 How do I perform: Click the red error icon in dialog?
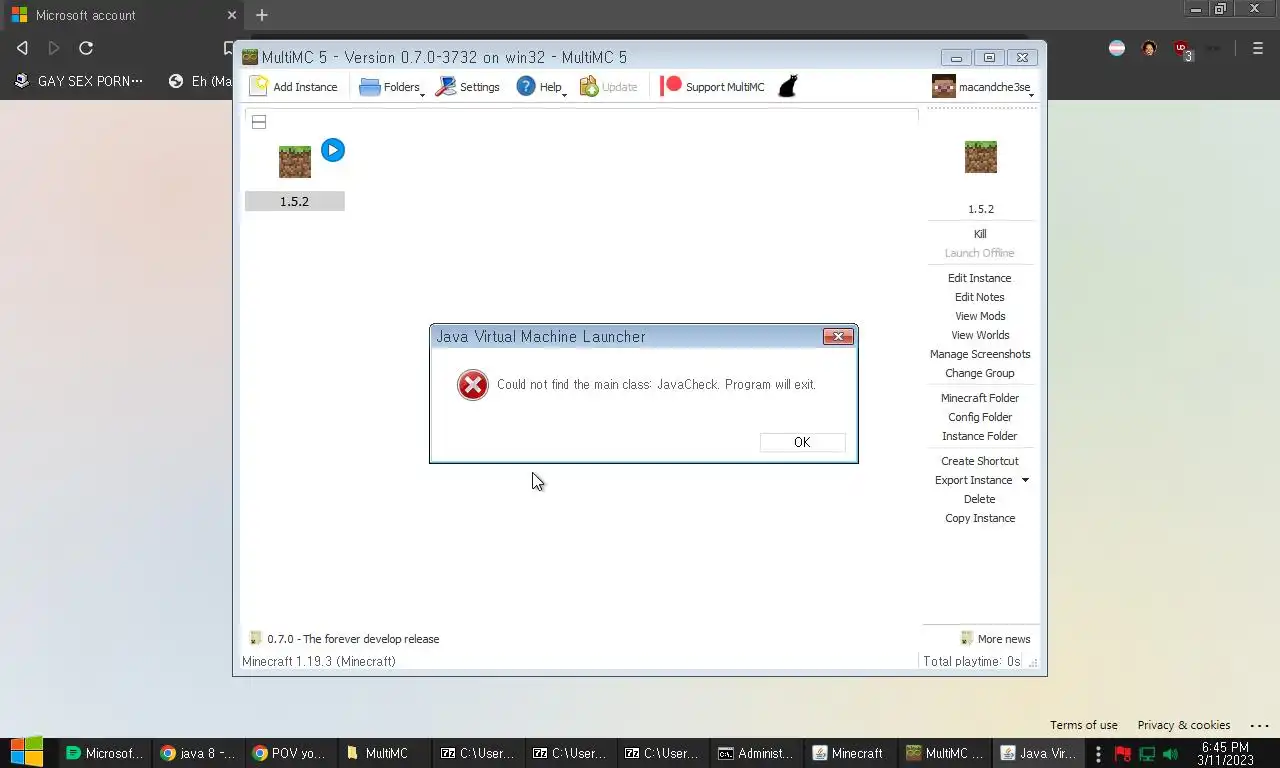(x=473, y=385)
